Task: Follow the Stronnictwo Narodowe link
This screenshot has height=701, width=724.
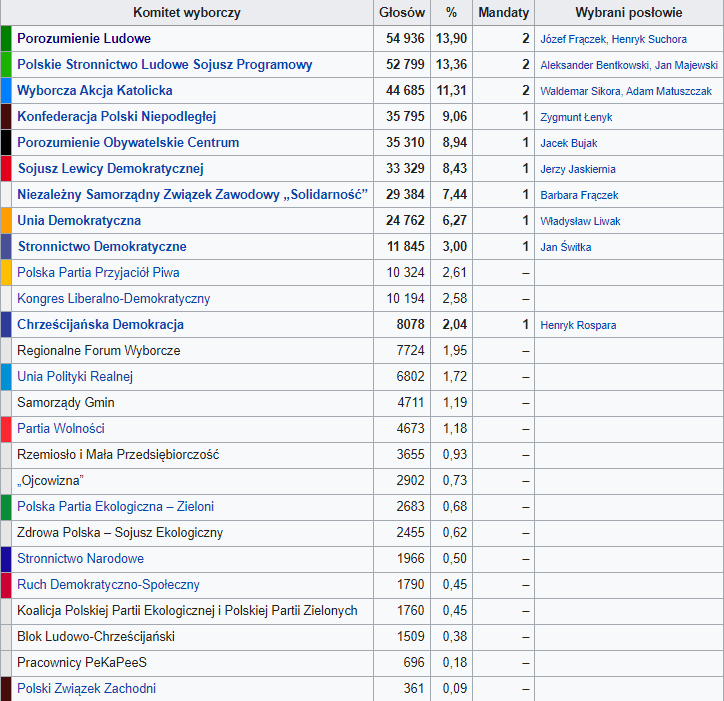Action: (80, 559)
